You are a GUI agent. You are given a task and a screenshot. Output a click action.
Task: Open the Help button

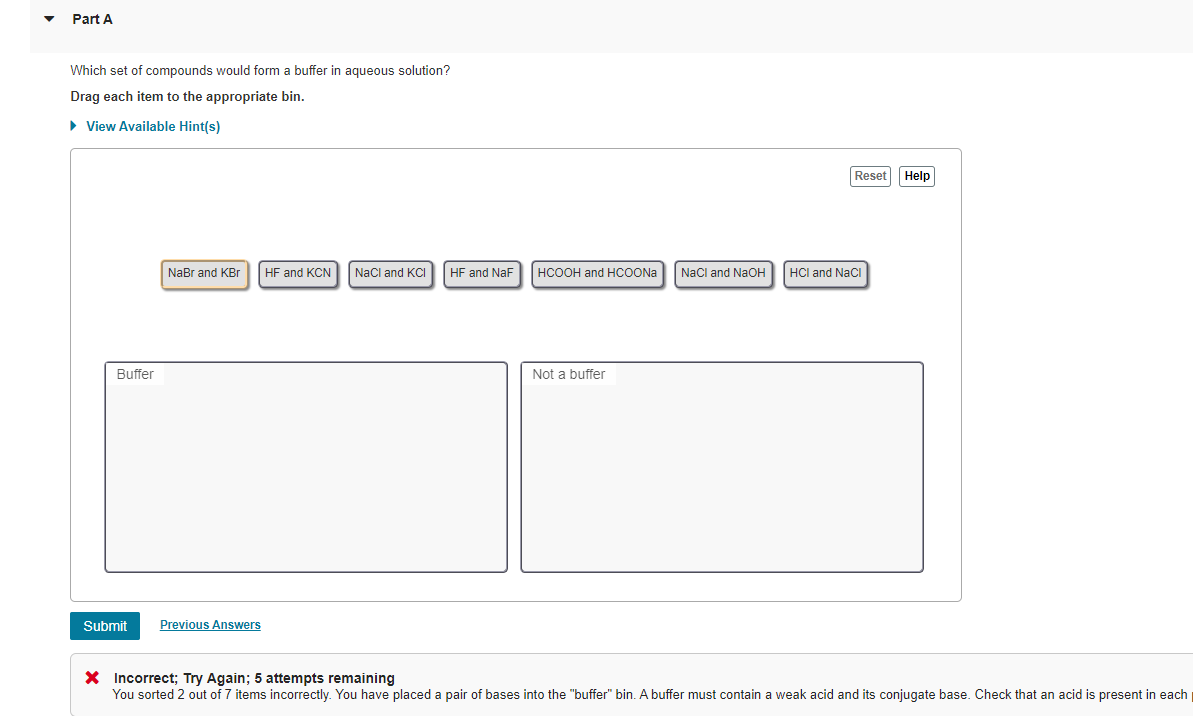(916, 176)
